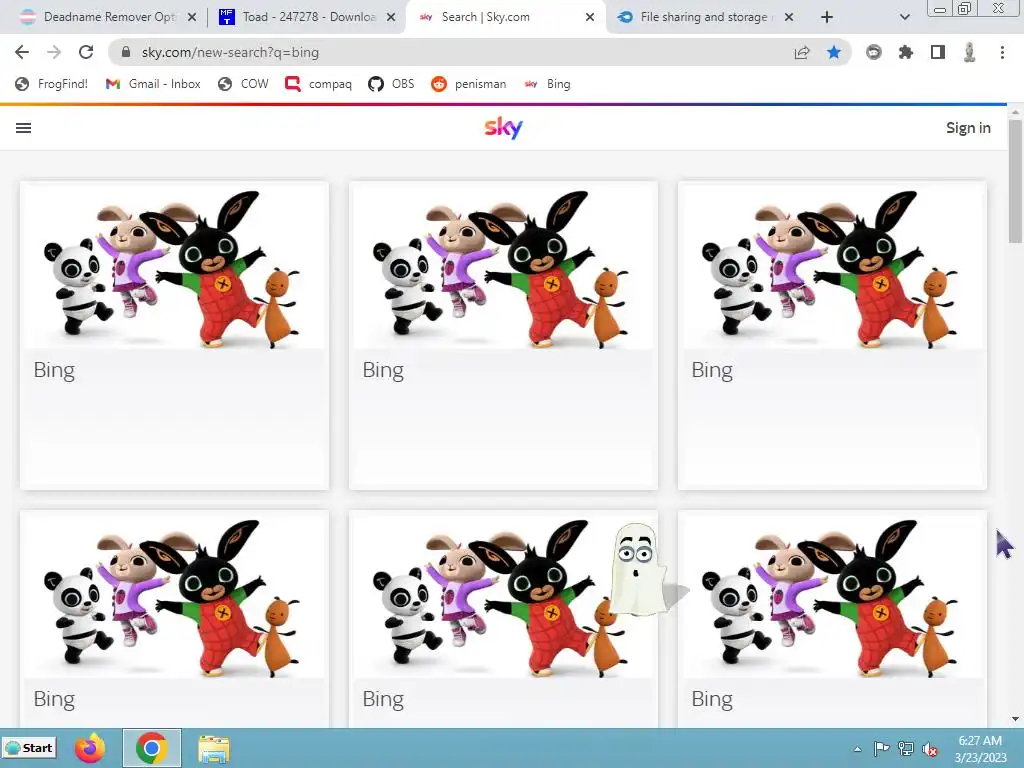Open the taskbar clock and date

pos(980,749)
